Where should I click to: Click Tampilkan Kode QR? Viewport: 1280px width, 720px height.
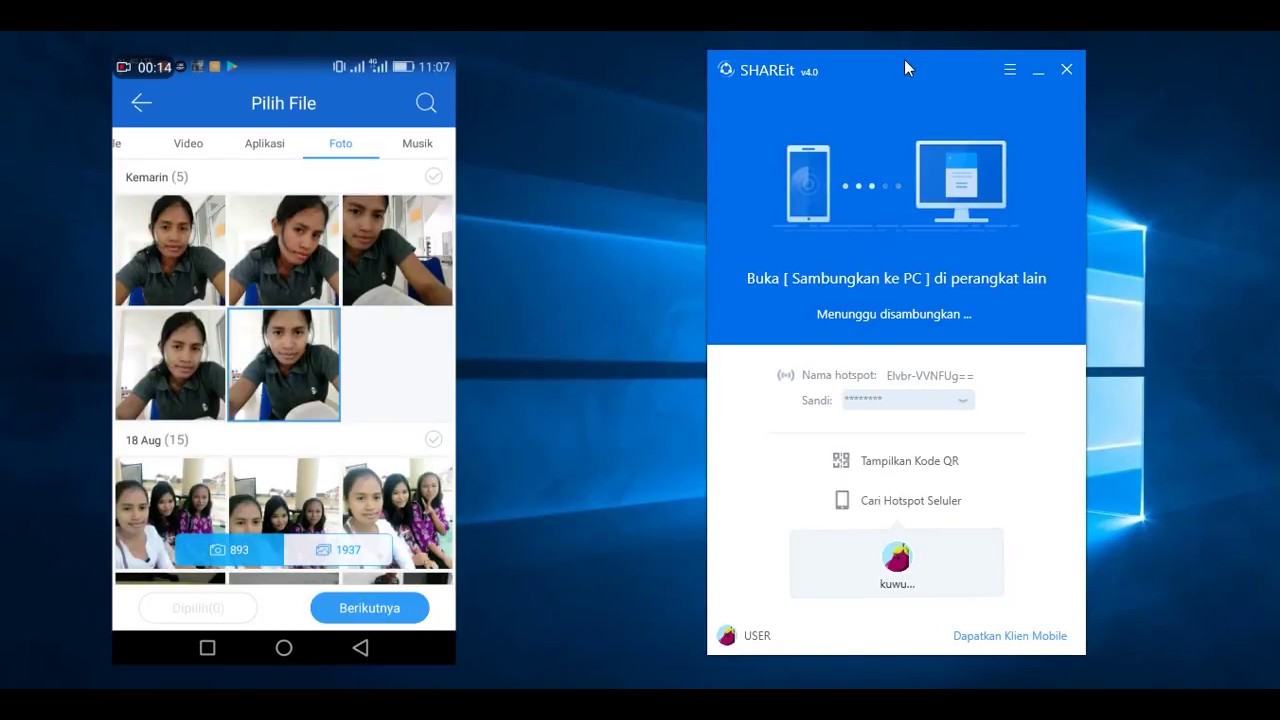click(x=910, y=461)
